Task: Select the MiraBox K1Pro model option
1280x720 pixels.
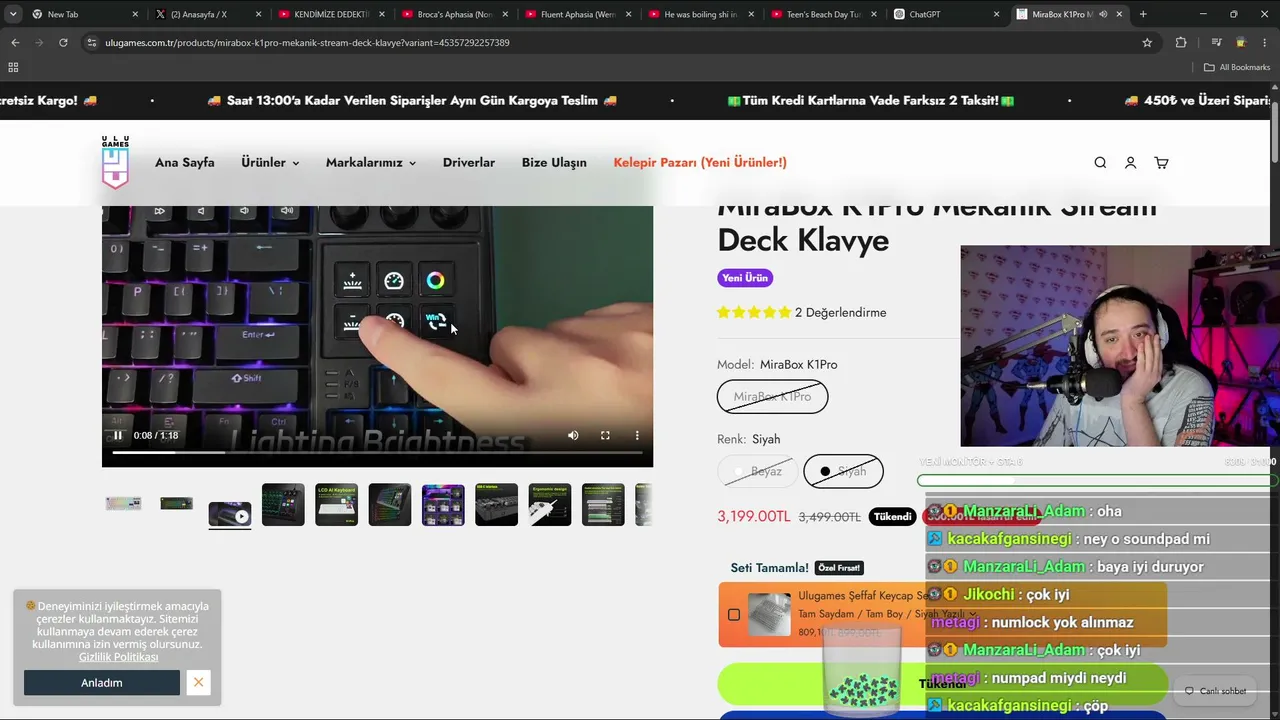Action: [x=772, y=397]
